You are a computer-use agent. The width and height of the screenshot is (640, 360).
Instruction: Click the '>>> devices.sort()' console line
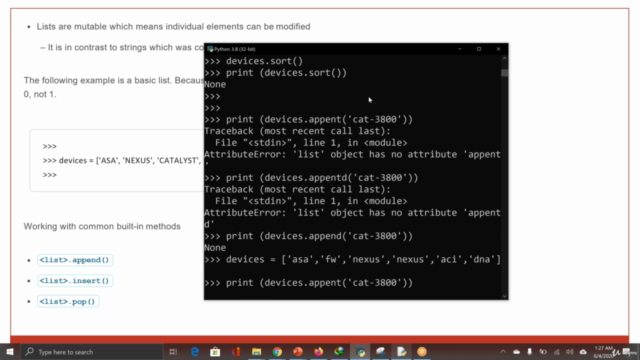click(254, 61)
